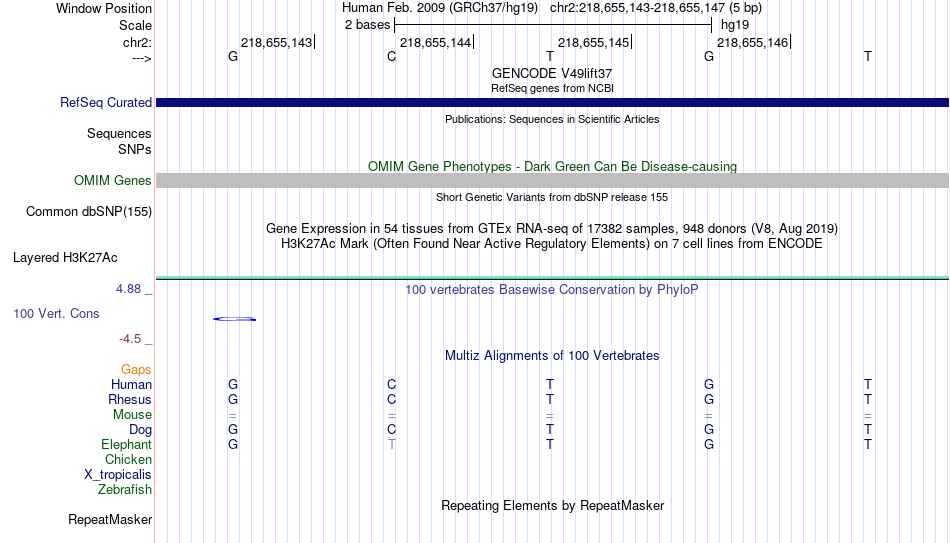The width and height of the screenshot is (950, 543).
Task: Click position label 218,655,146
Action: pyautogui.click(x=752, y=42)
